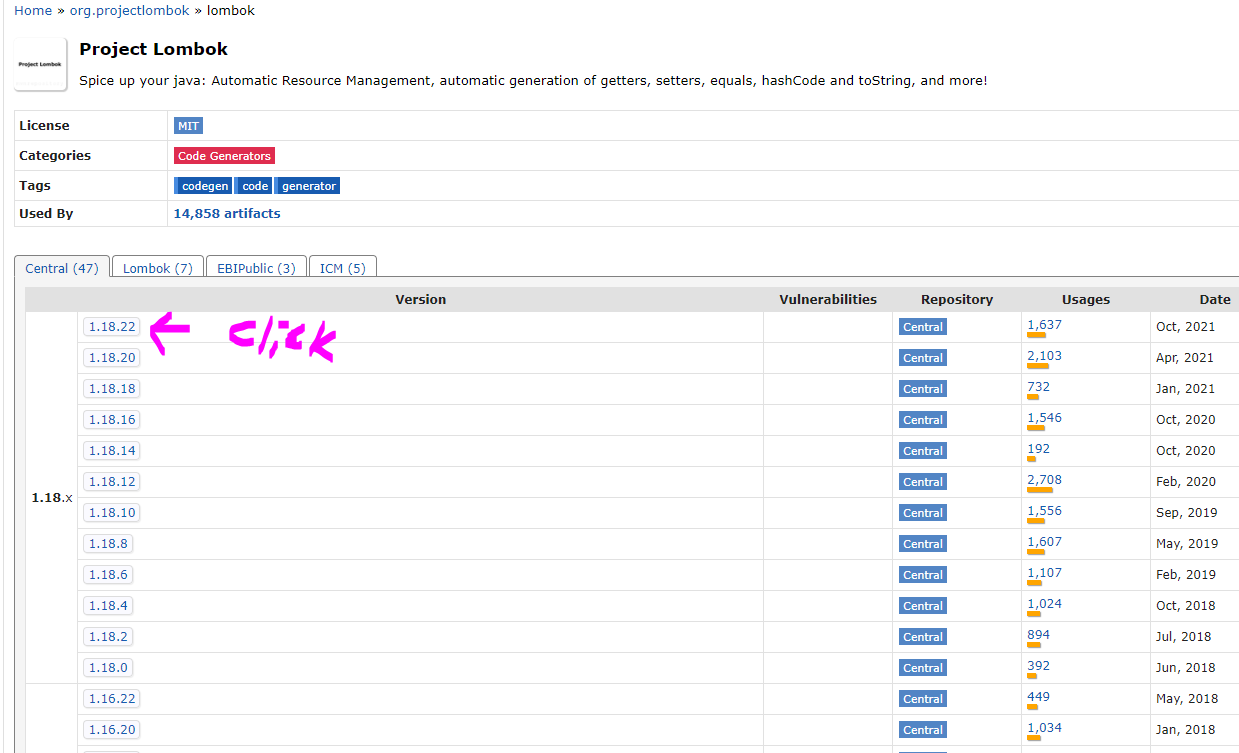
Task: Open version 1.18.6
Action: 108,575
